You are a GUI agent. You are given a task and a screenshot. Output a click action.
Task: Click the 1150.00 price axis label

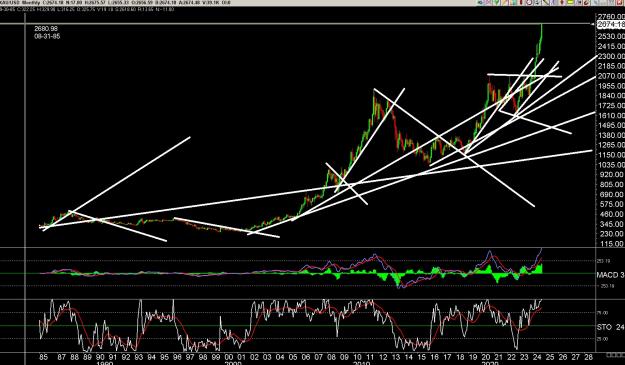tap(611, 155)
